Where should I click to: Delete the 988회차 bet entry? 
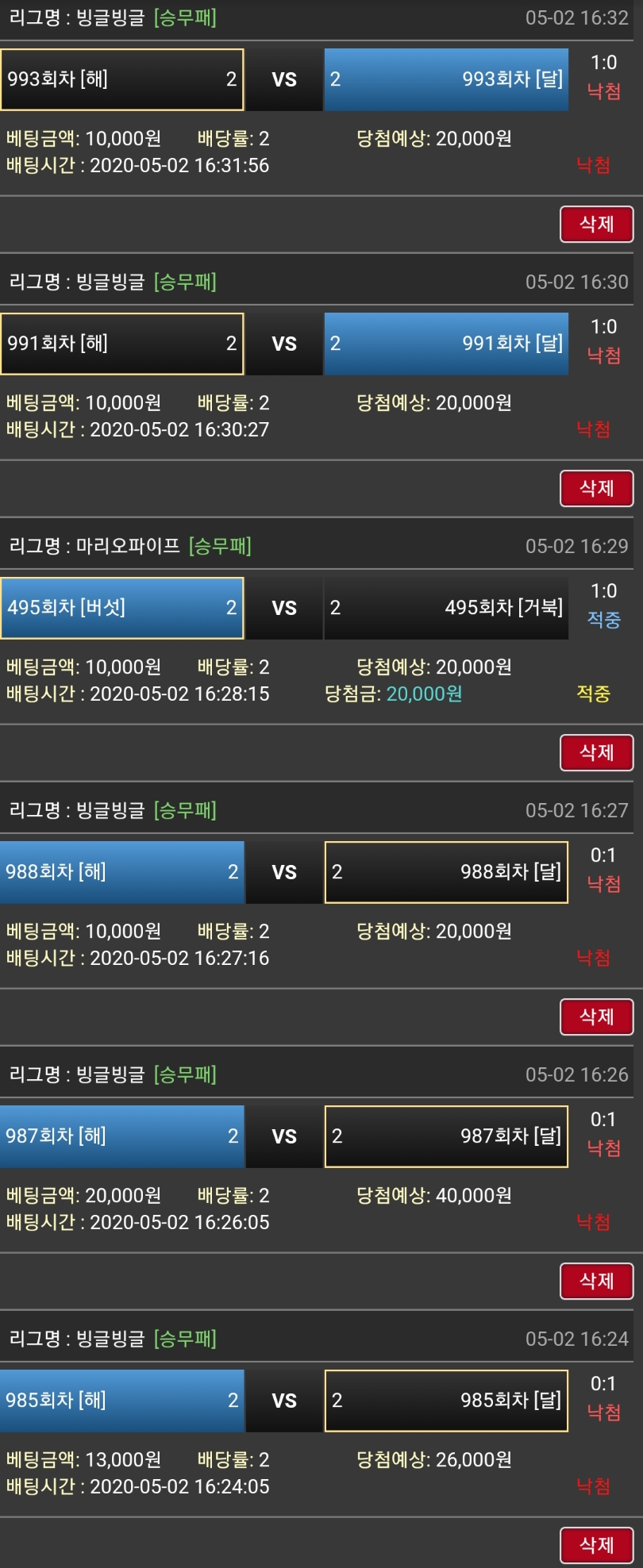pyautogui.click(x=596, y=1017)
